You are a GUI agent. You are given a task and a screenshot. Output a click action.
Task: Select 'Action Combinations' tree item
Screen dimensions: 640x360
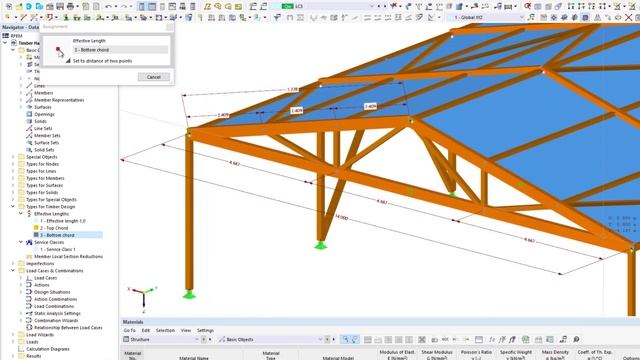pos(56,299)
